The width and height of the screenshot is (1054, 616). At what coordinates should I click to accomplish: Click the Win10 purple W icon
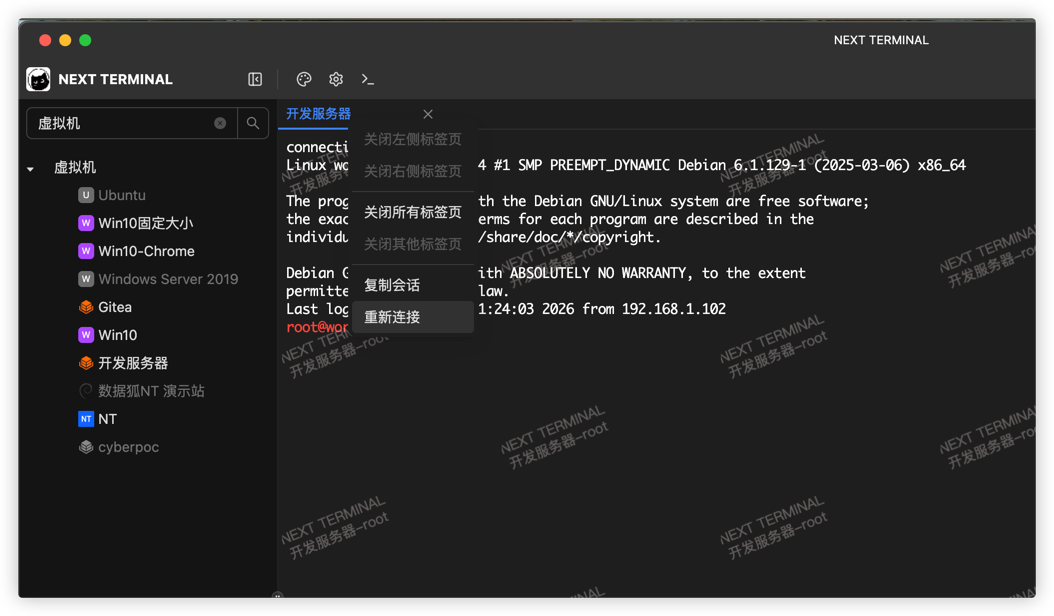pos(85,335)
